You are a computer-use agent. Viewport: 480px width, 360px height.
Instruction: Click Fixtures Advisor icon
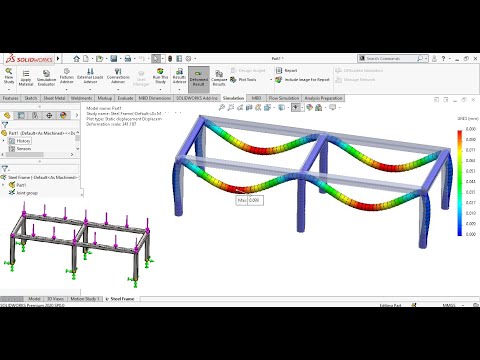[x=67, y=76]
